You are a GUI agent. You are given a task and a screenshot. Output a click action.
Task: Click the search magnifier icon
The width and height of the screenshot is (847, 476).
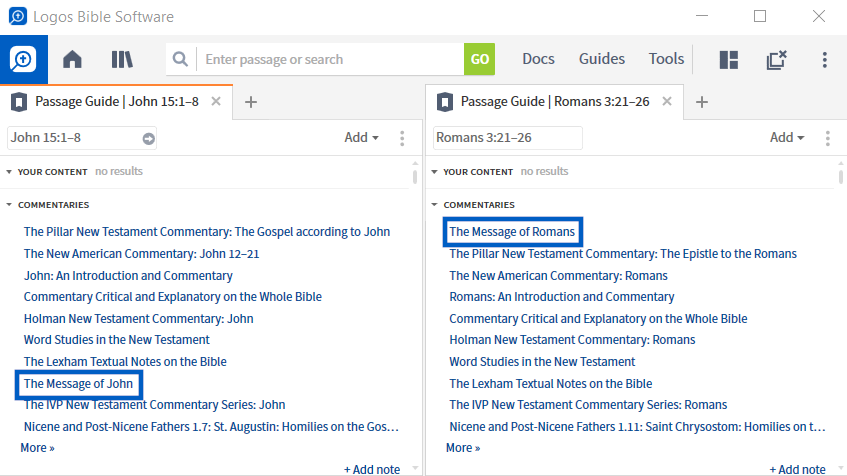pyautogui.click(x=180, y=59)
